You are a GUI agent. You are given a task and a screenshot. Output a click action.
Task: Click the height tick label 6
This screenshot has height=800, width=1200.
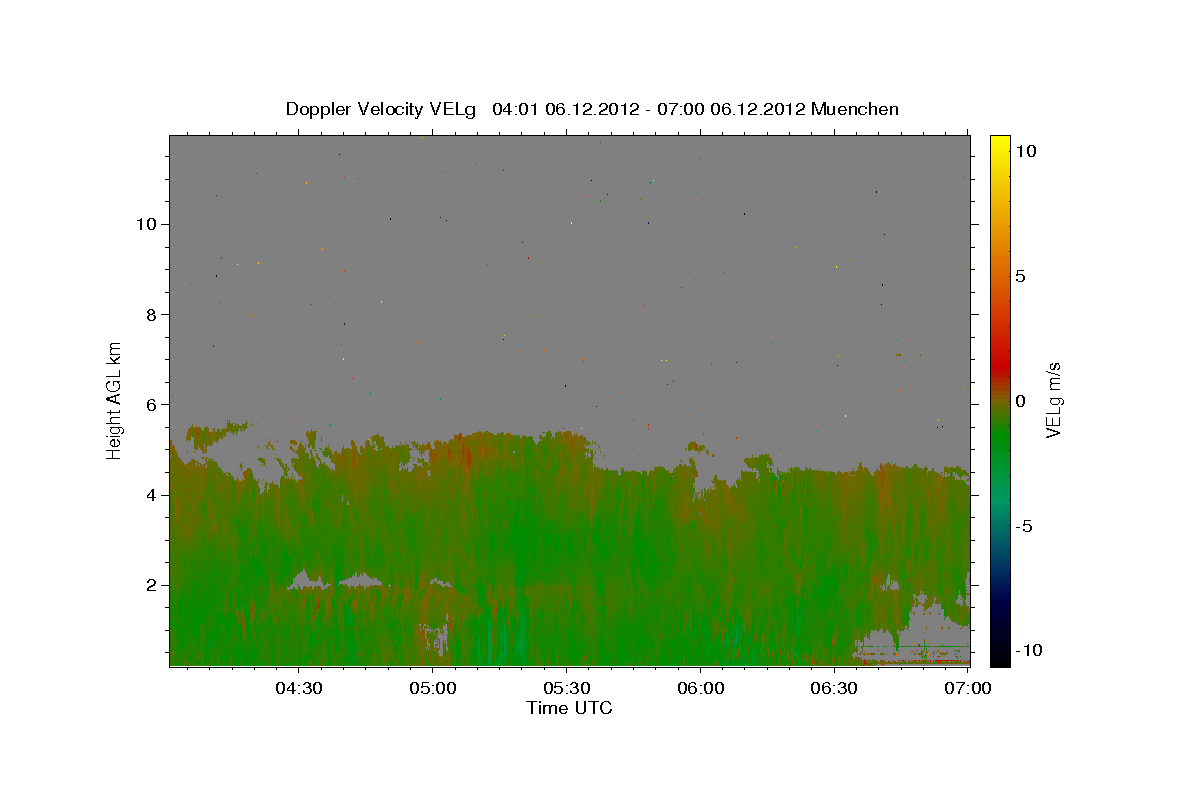pyautogui.click(x=149, y=404)
